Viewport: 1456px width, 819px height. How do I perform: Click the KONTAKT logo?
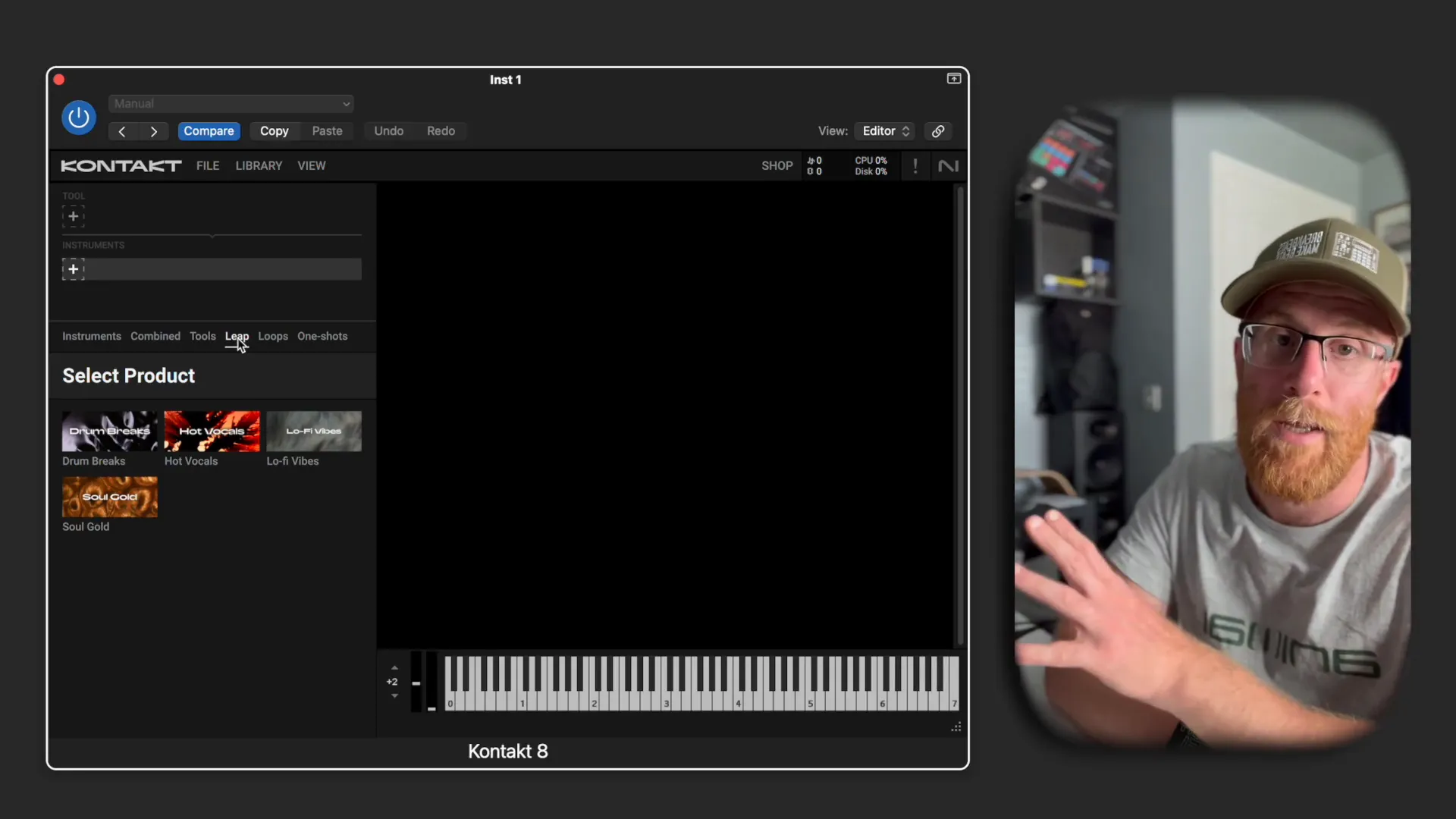point(121,166)
